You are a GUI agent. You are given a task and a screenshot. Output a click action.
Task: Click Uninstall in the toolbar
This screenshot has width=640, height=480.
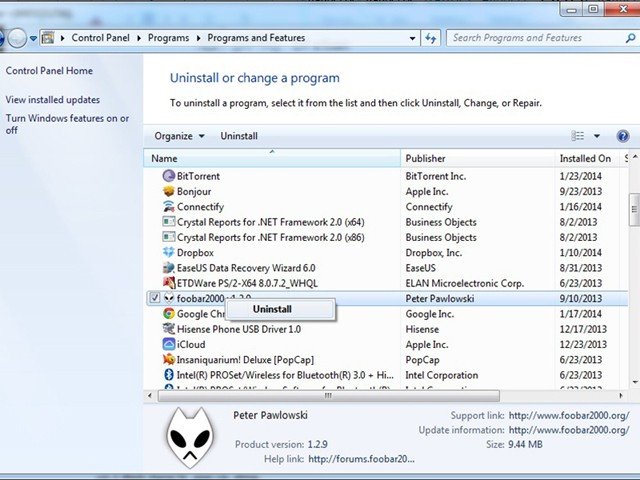point(239,136)
